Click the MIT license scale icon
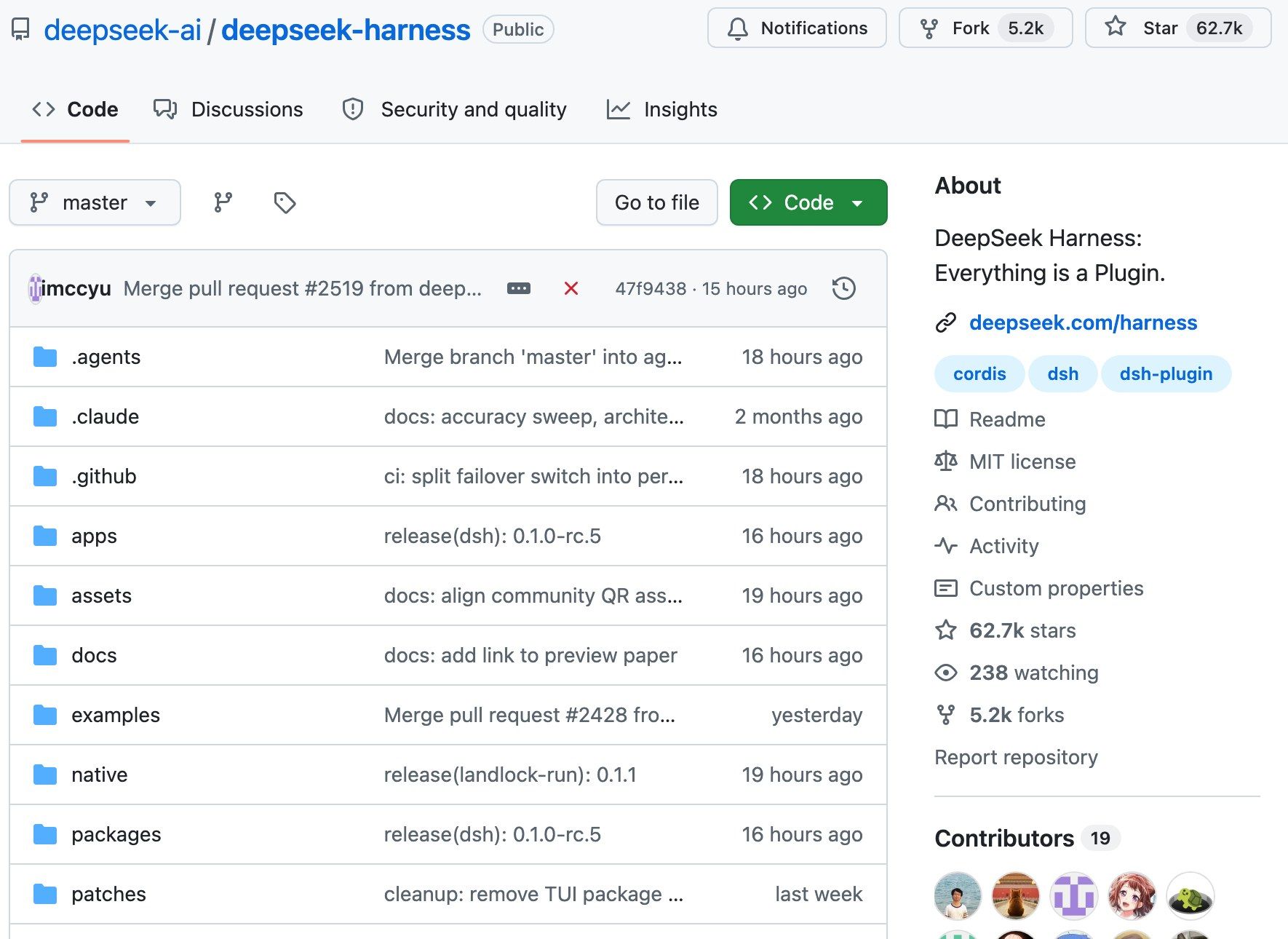 click(946, 461)
